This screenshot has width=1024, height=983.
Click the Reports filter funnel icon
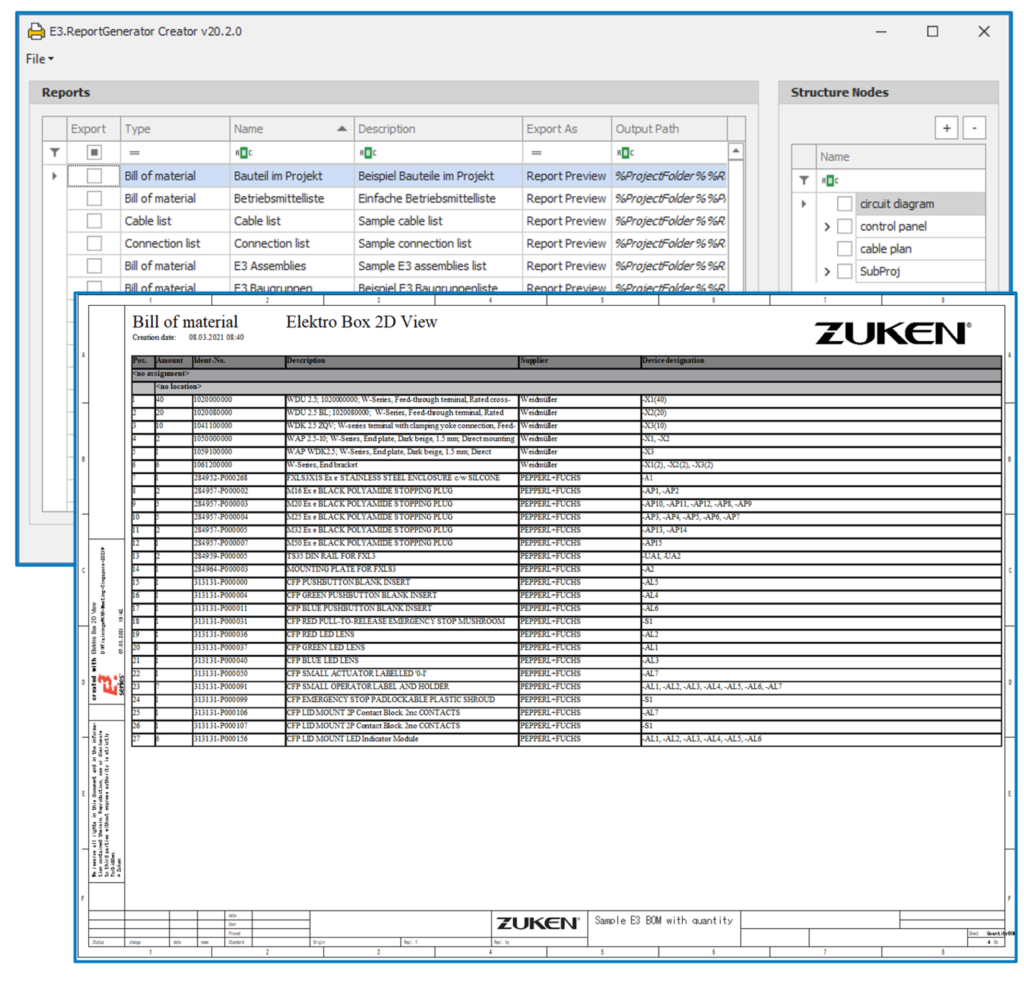coord(55,152)
